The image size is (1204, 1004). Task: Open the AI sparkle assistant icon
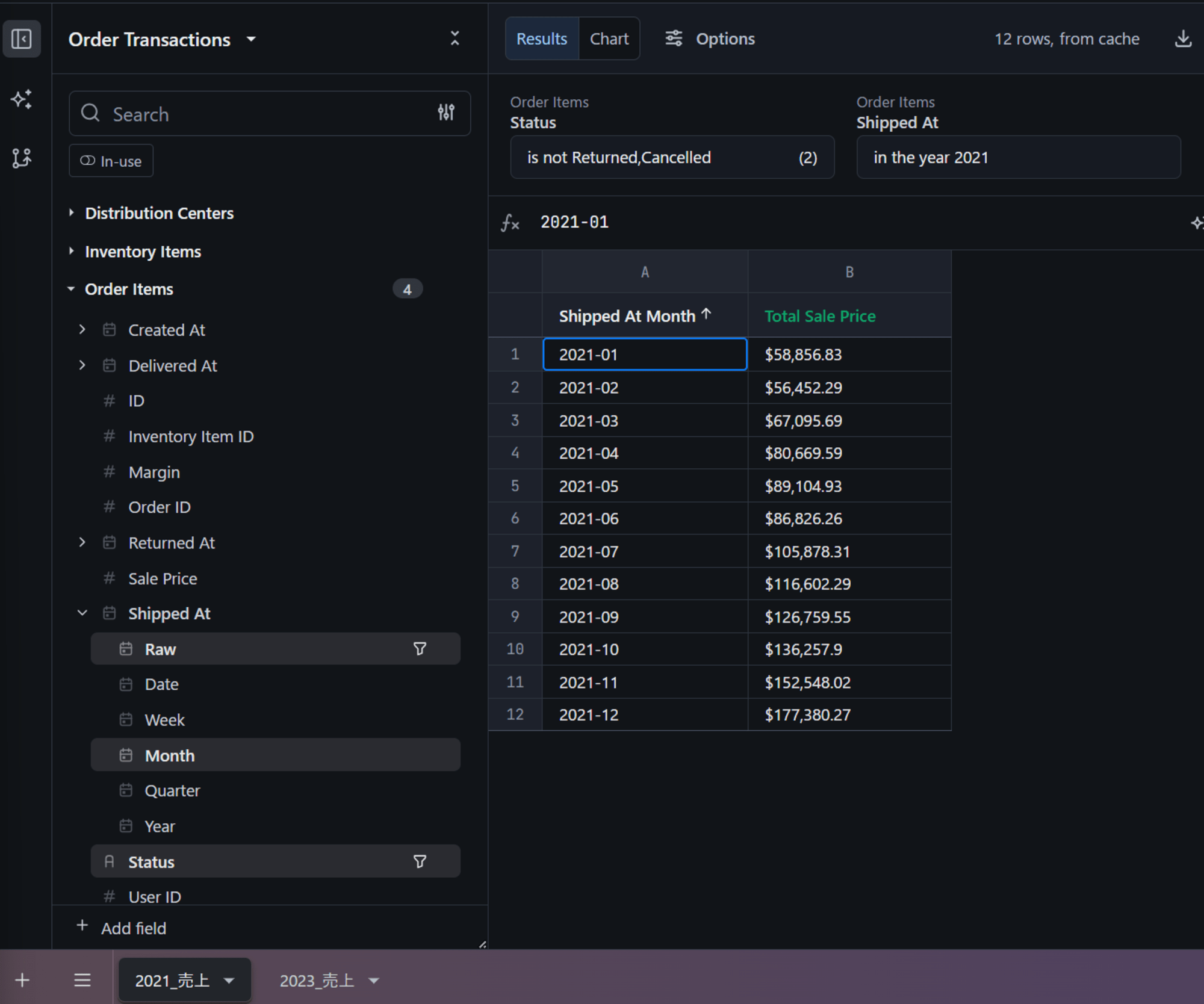click(x=22, y=99)
